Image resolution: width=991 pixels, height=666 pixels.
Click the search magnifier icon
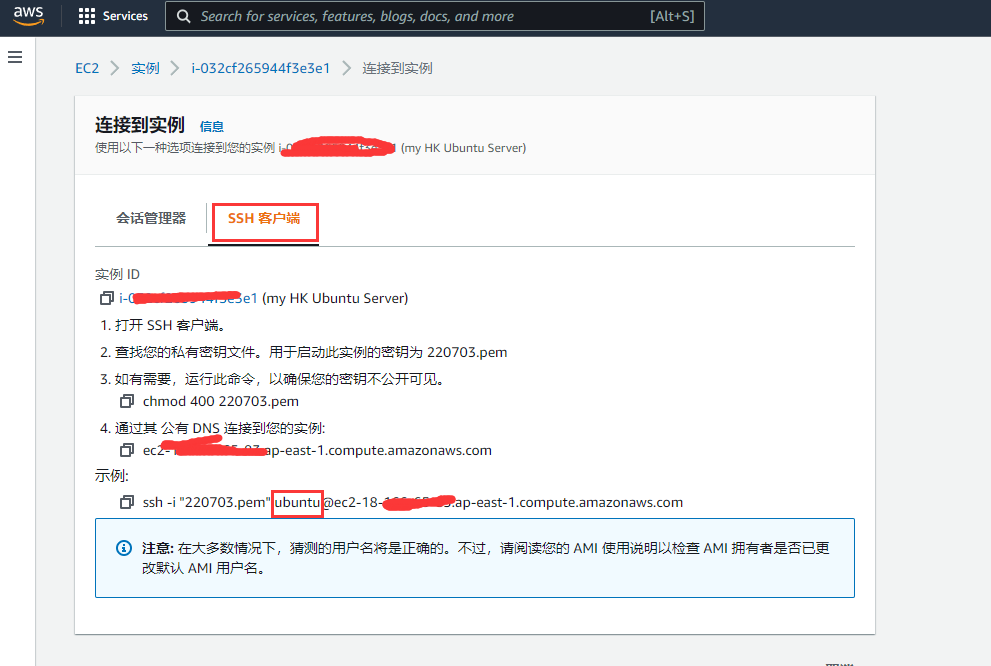pos(183,16)
